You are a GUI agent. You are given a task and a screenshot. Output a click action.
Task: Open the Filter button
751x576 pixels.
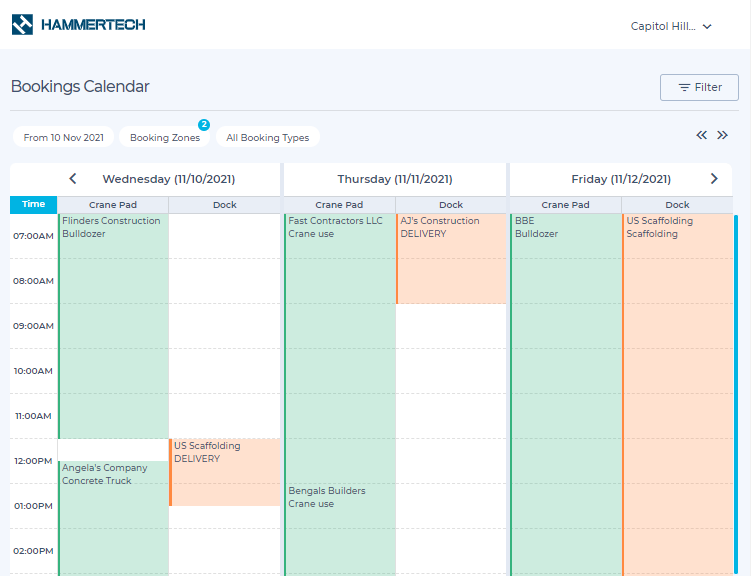coord(699,87)
